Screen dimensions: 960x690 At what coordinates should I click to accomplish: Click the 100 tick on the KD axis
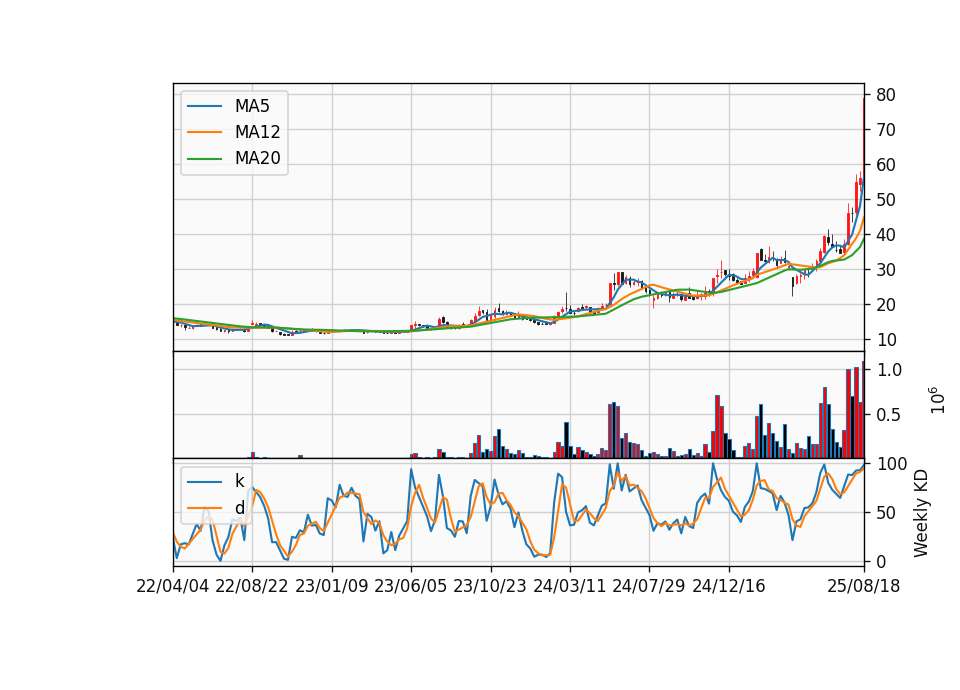[891, 464]
